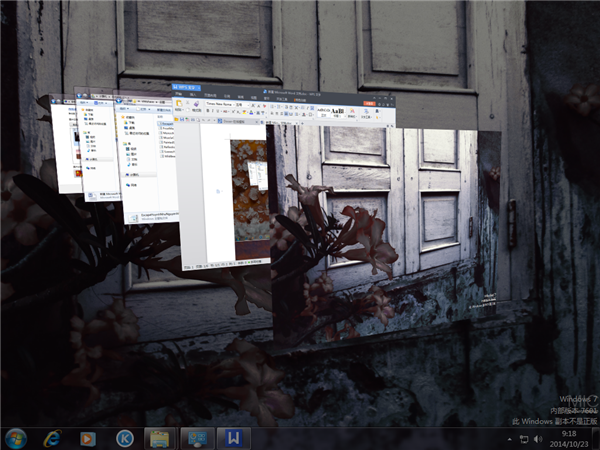Open the media player taskbar icon
The width and height of the screenshot is (600, 450).
pyautogui.click(x=88, y=437)
